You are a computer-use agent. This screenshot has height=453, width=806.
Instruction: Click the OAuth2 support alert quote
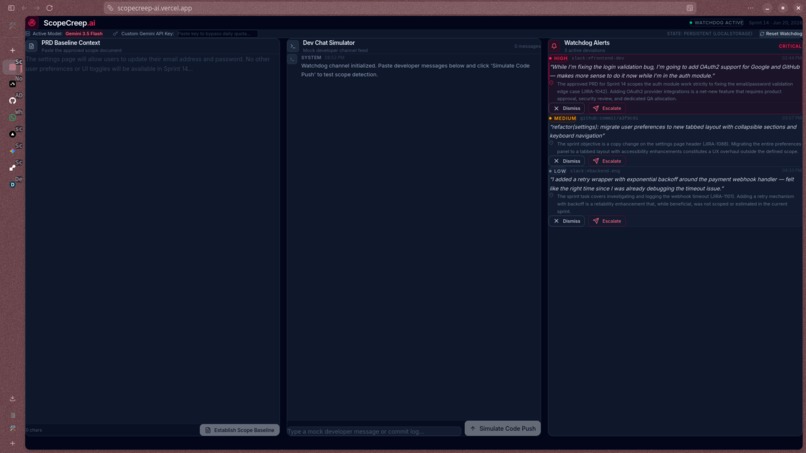tap(674, 71)
